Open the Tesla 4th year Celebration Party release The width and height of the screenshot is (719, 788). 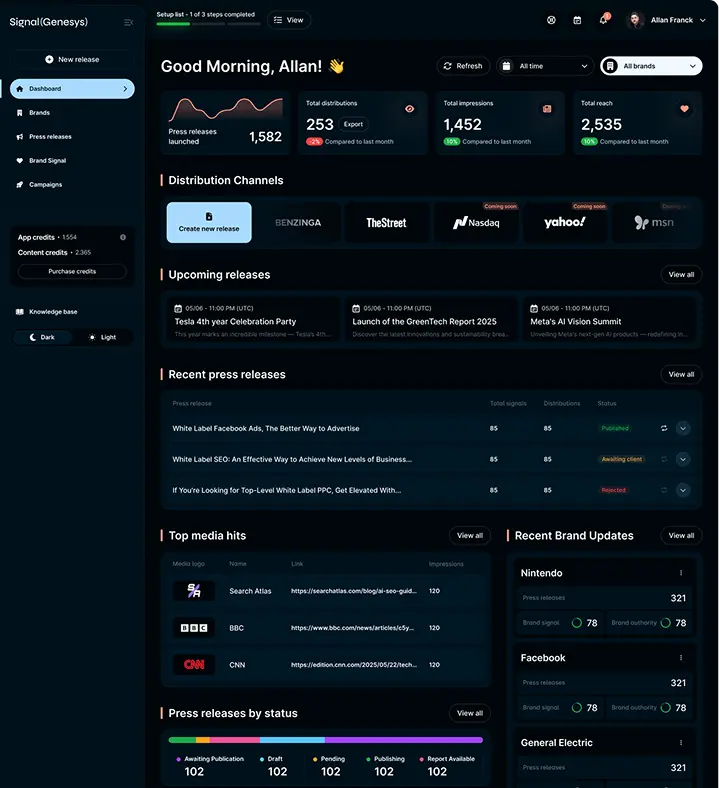(x=252, y=321)
